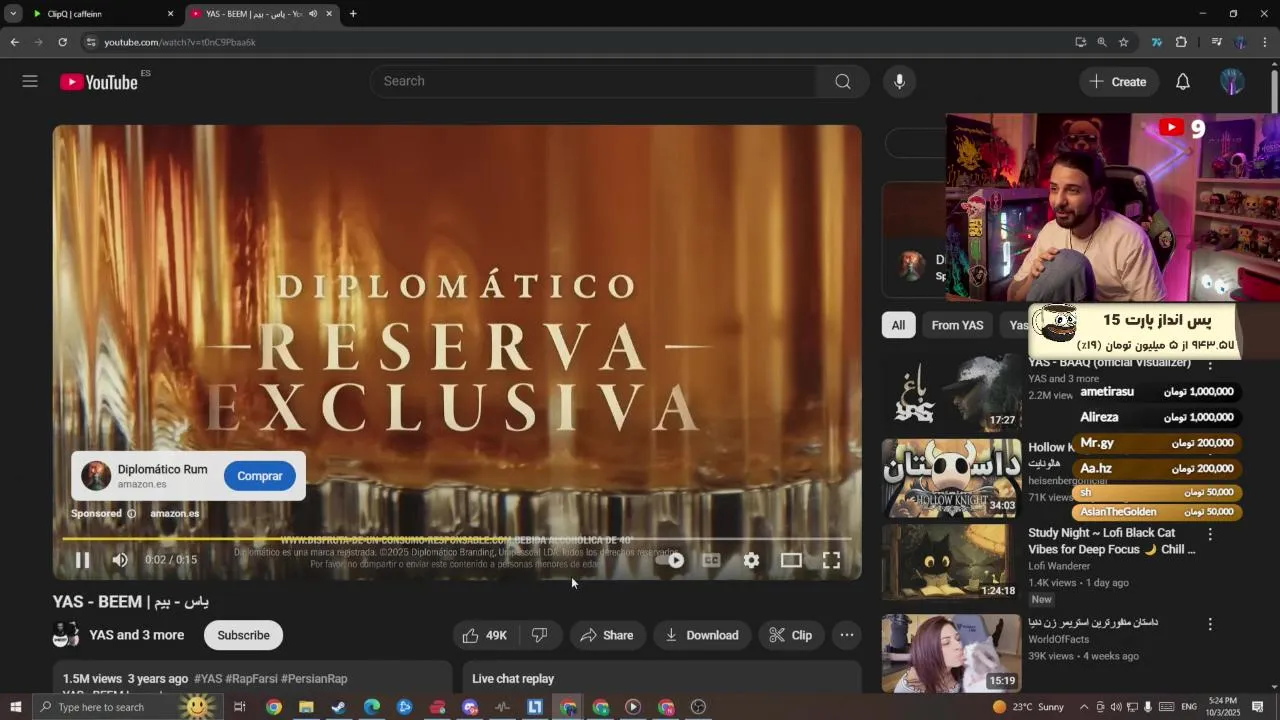Open the Chrome extensions puzzle icon
The height and width of the screenshot is (720, 1280).
[x=1181, y=42]
